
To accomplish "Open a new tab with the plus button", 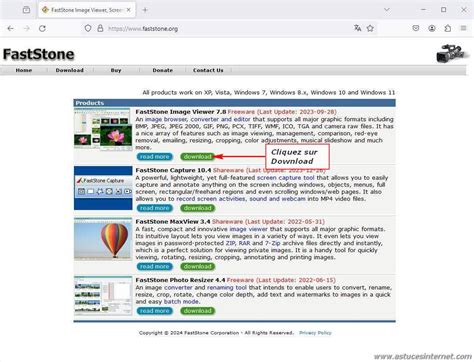I will (145, 10).
